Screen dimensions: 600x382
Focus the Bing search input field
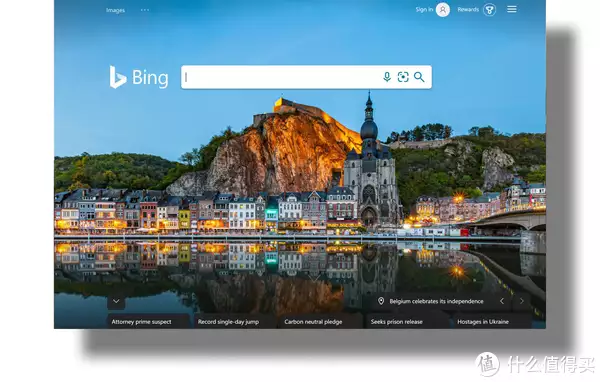(x=281, y=77)
